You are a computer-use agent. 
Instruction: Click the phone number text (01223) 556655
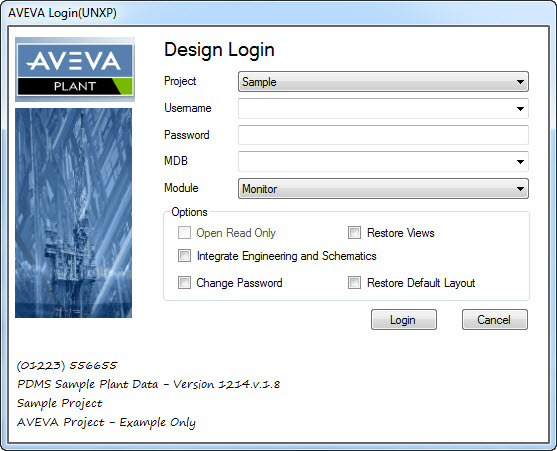67,365
